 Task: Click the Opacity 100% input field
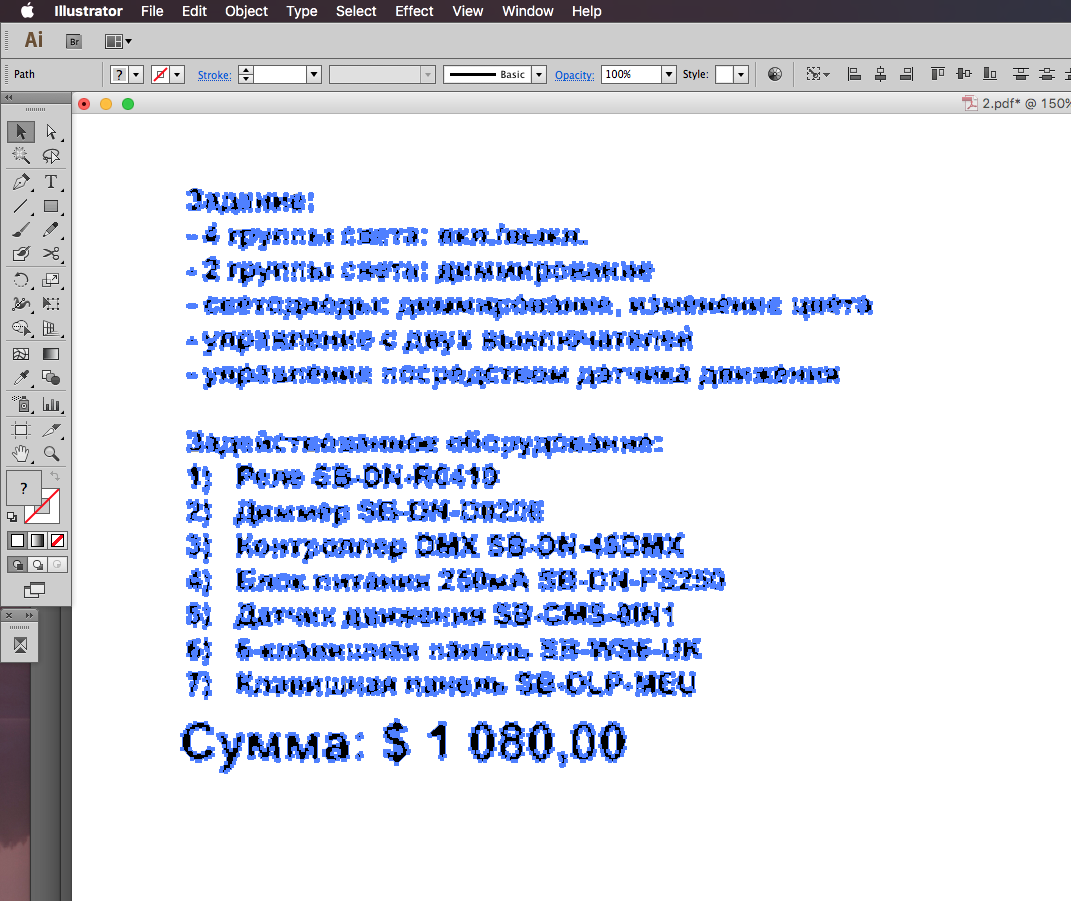click(631, 74)
